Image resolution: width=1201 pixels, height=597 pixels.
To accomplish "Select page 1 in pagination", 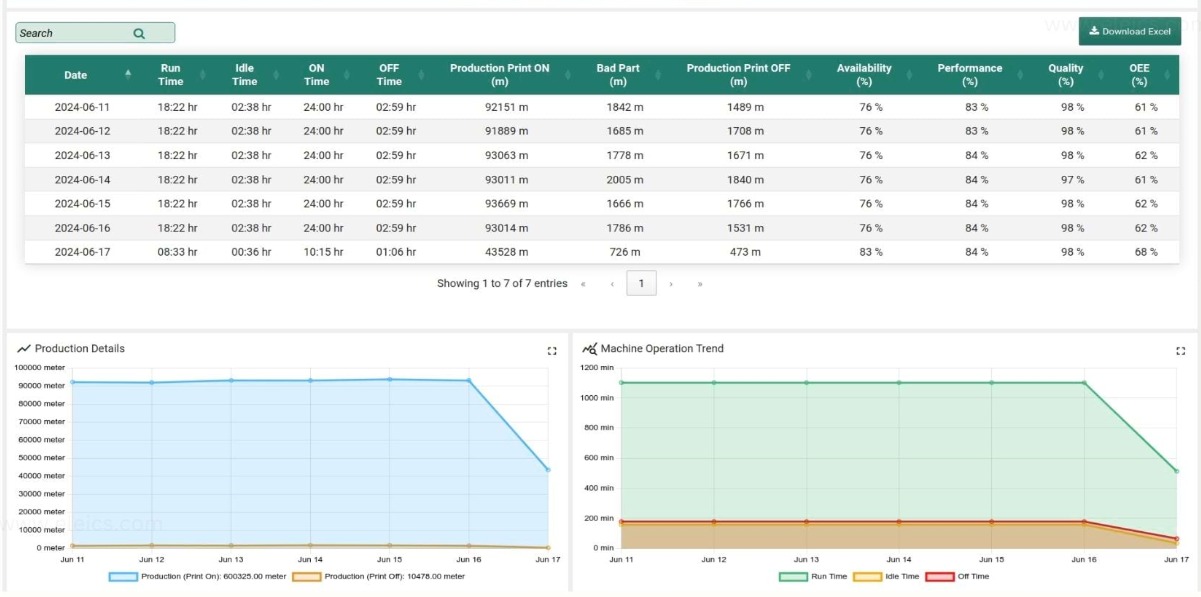I will coord(641,284).
